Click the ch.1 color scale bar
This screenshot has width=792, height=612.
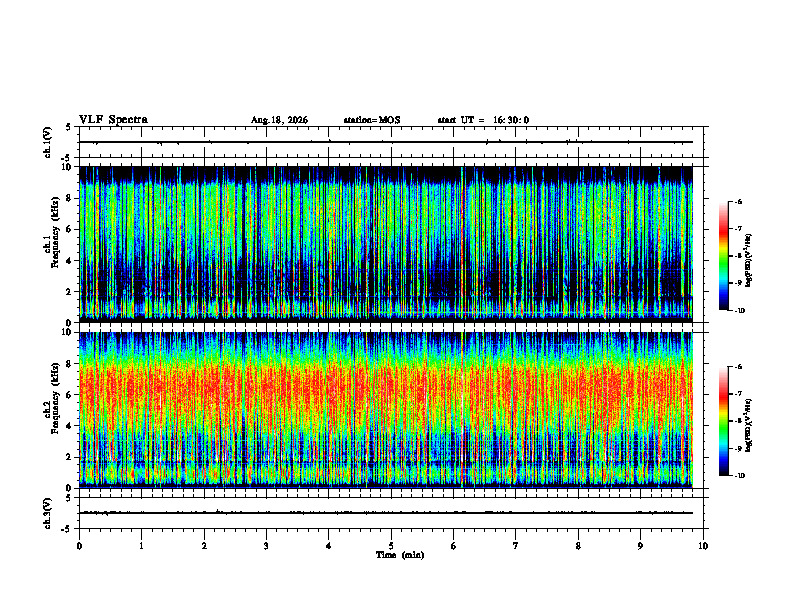[723, 256]
